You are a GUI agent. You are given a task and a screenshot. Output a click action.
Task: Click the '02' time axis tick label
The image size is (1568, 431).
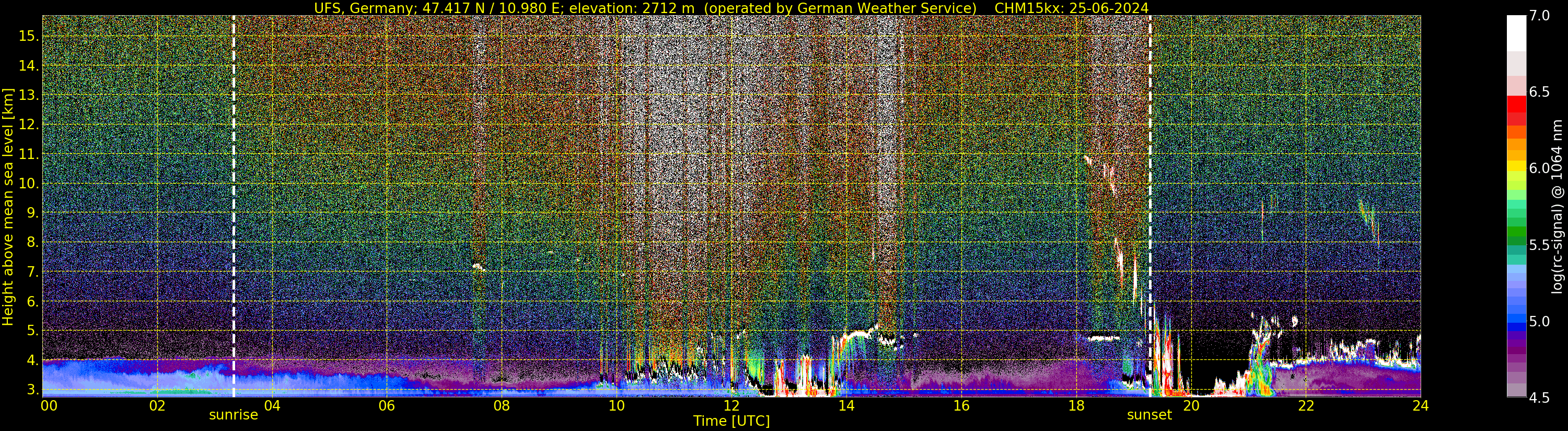click(x=157, y=406)
